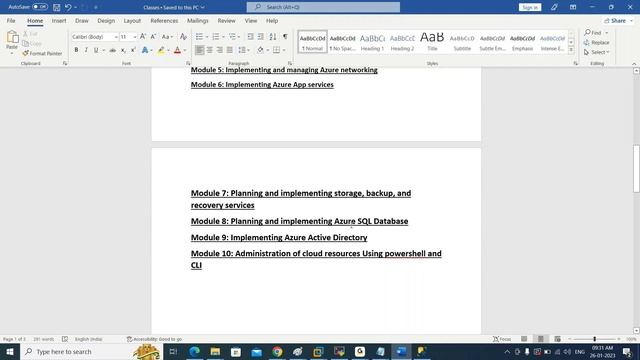
Task: Switch to the Layout tab
Action: [132, 20]
